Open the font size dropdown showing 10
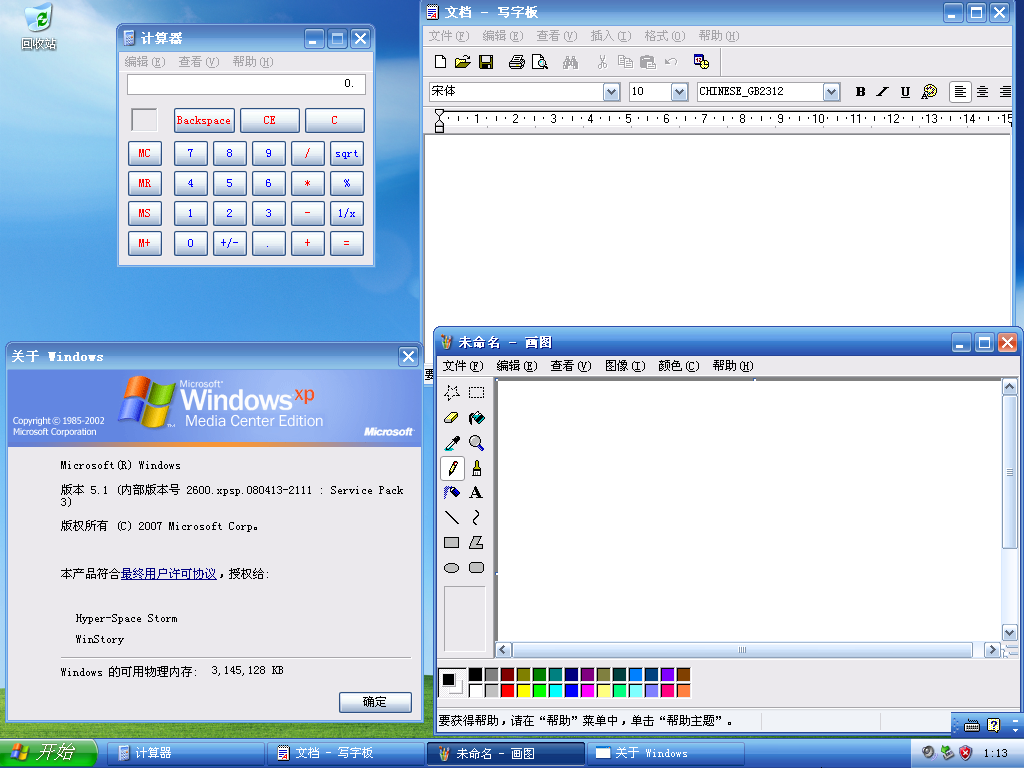 [679, 92]
